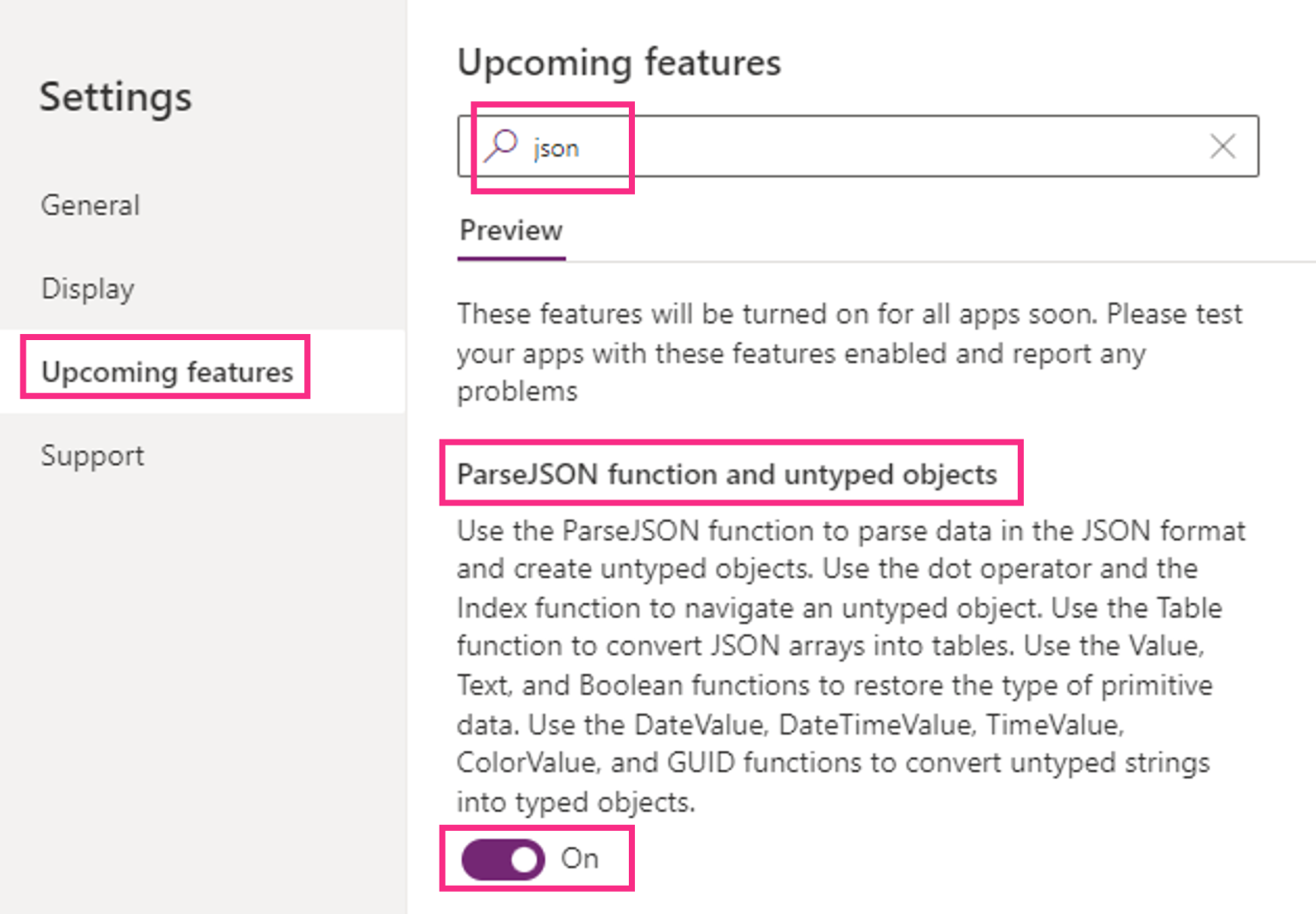
Task: Click the Settings heading
Action: pos(116,96)
